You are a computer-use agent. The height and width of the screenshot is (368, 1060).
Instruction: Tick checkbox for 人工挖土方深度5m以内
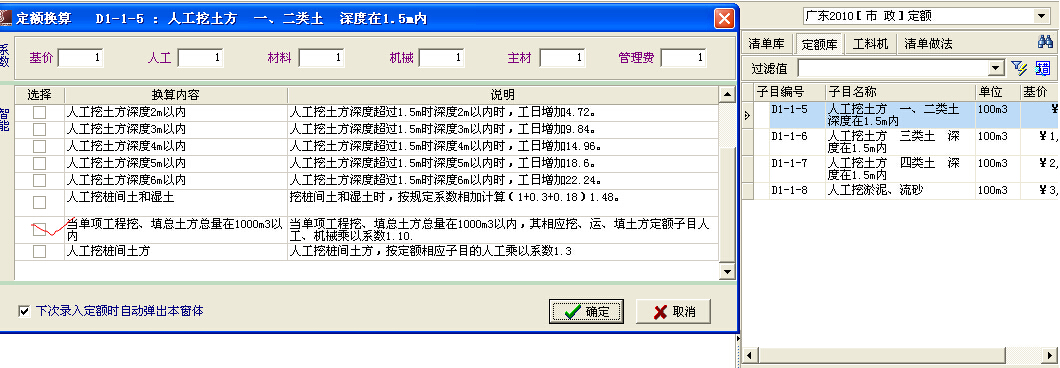click(39, 163)
